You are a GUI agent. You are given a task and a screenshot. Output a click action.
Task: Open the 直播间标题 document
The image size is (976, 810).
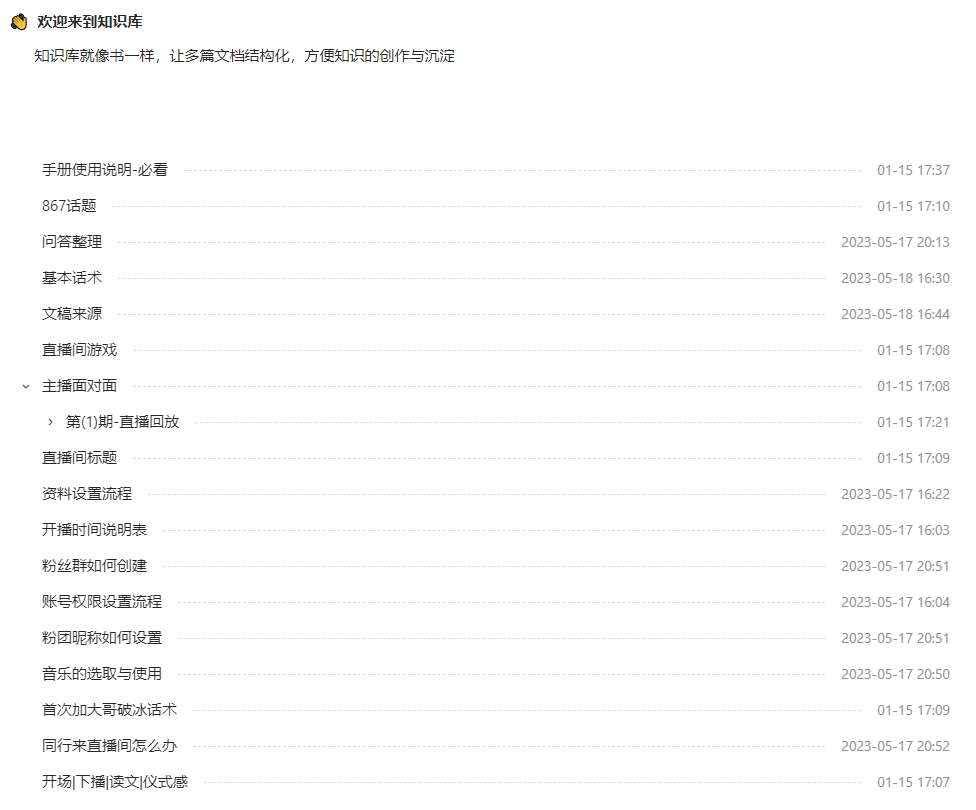point(78,457)
